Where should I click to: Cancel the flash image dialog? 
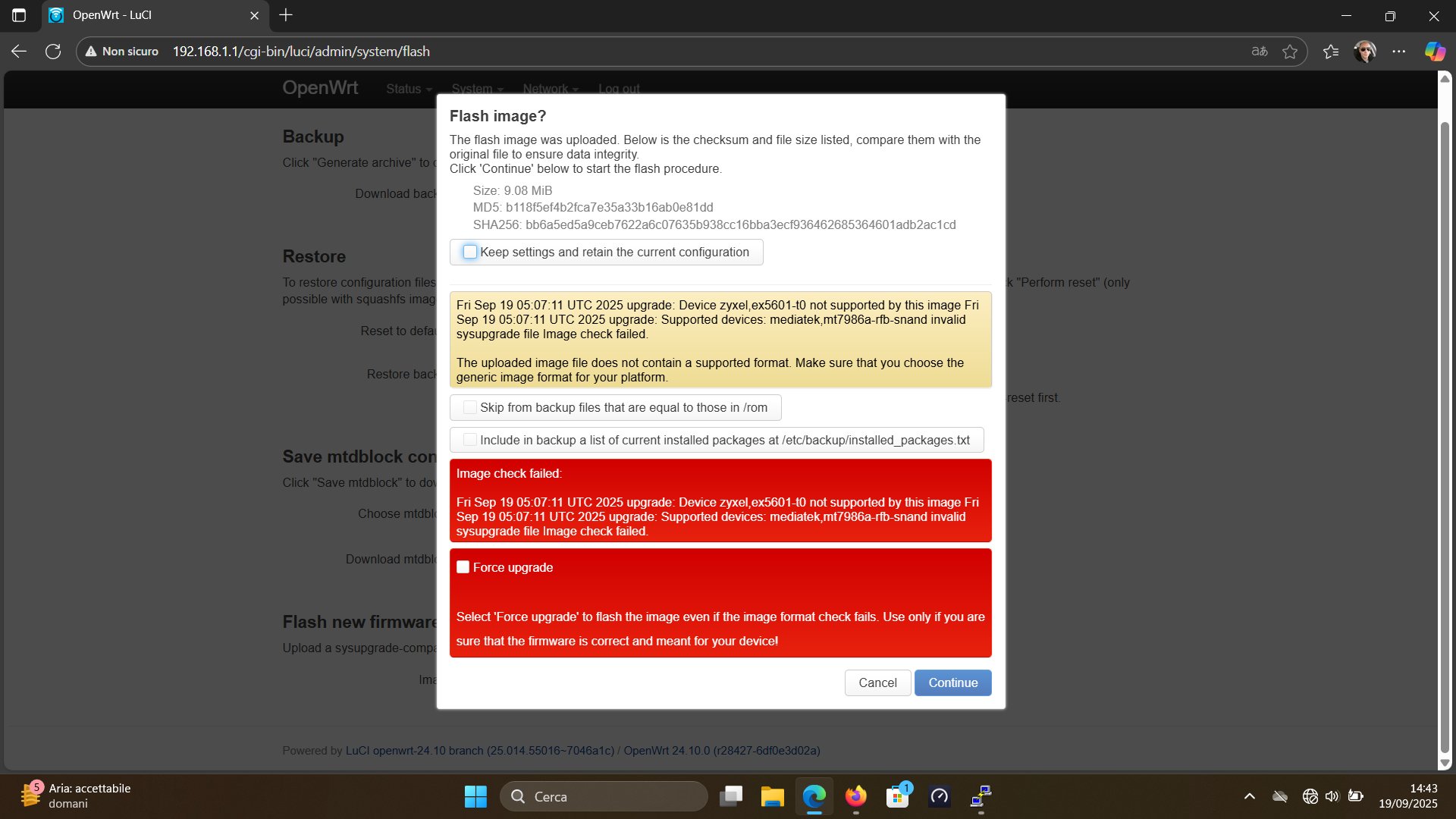877,682
